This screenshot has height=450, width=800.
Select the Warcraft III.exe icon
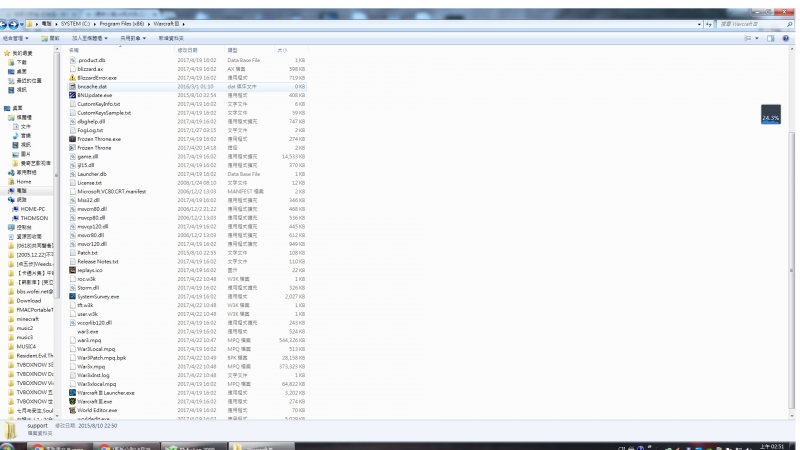(x=72, y=402)
